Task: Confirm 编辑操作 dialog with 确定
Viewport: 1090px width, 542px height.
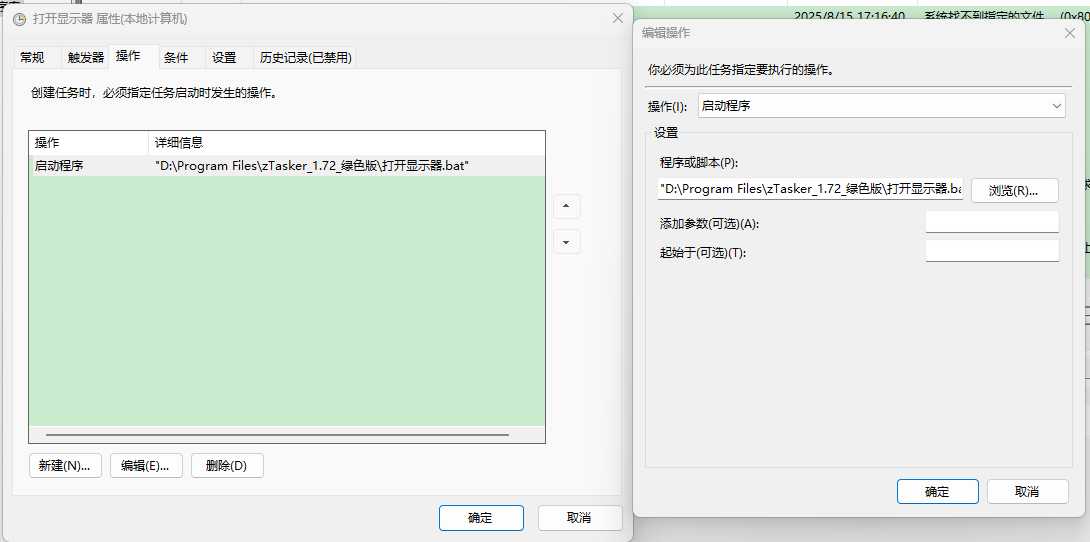Action: [938, 491]
